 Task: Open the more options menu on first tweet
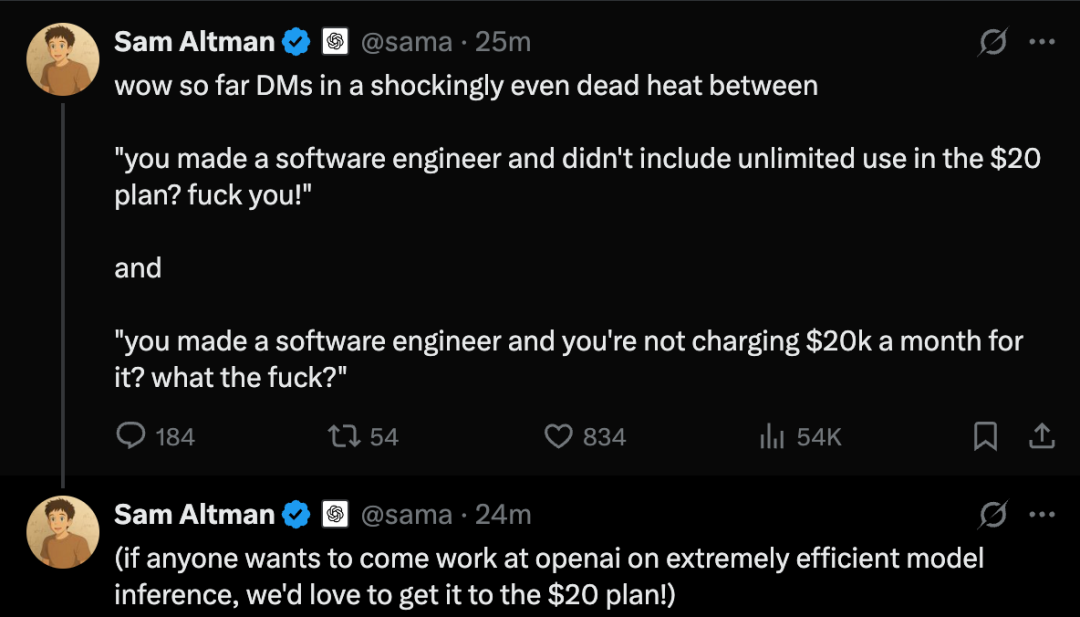click(1043, 42)
